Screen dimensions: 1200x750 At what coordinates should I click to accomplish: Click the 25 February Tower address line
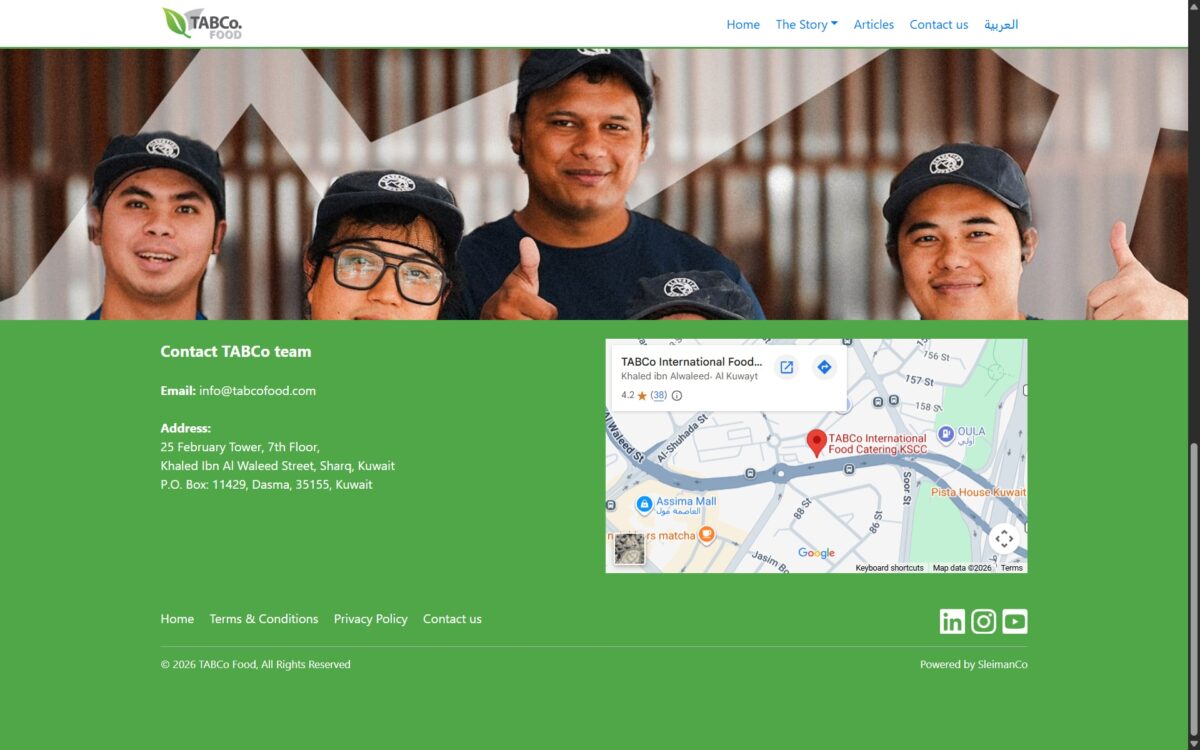(x=240, y=447)
